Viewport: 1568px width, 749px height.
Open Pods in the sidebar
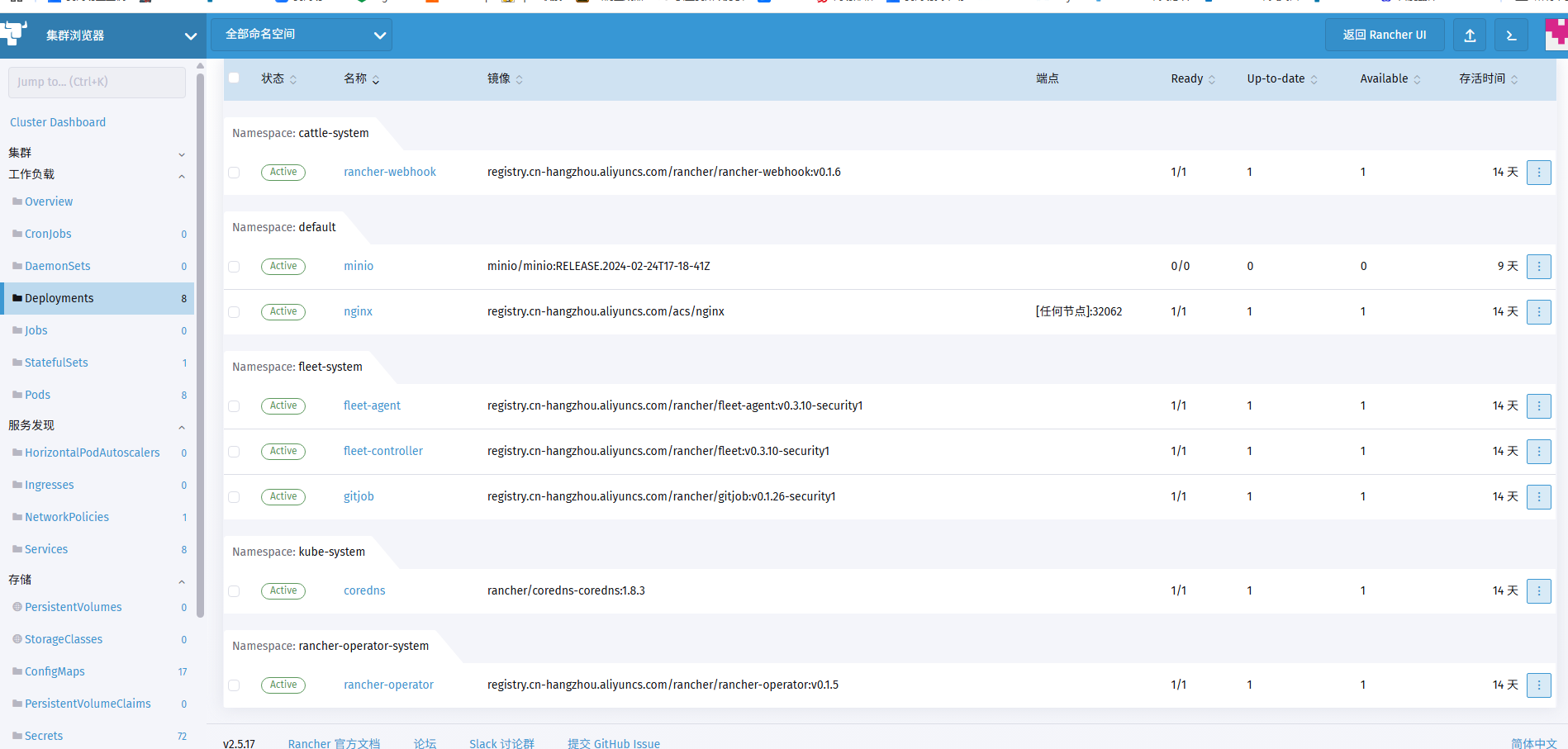coord(37,395)
